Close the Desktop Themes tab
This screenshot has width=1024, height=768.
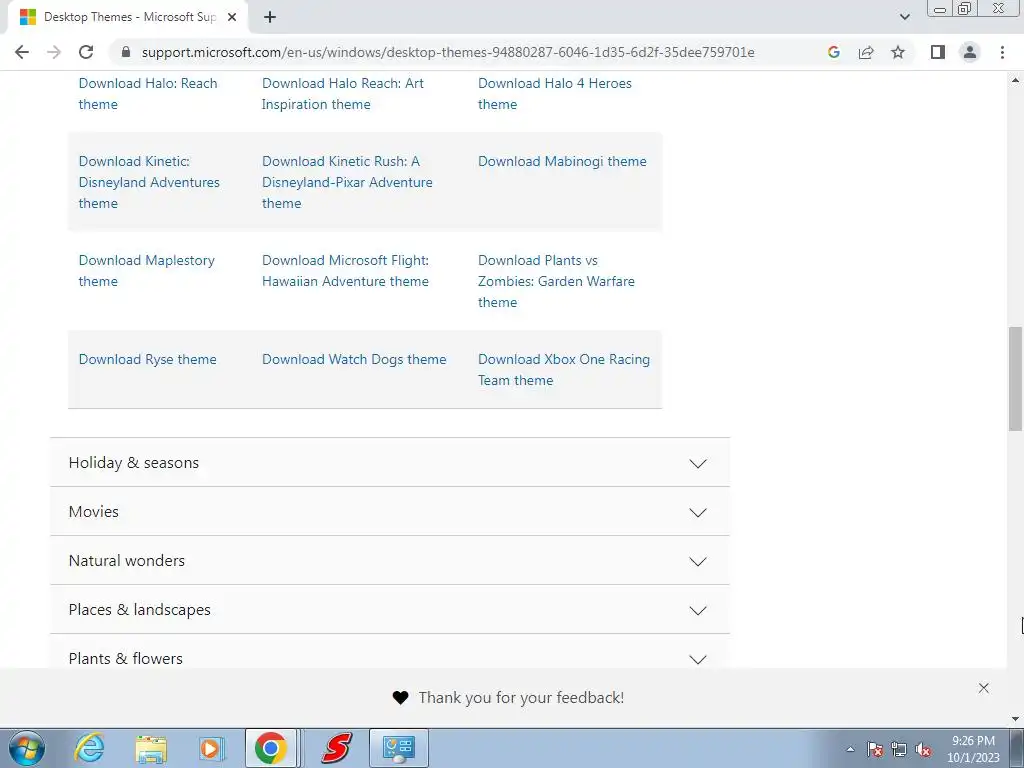coord(232,17)
